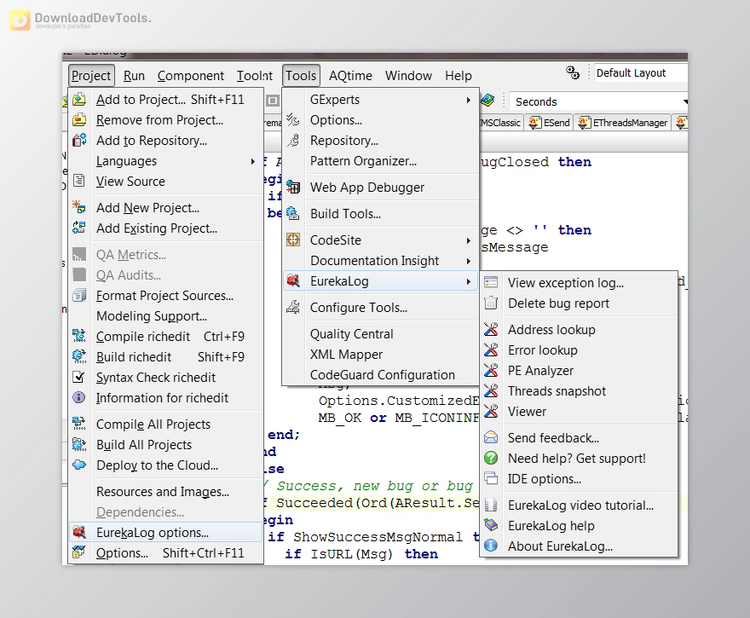
Task: Click the Address lookup tool icon
Action: click(x=491, y=329)
